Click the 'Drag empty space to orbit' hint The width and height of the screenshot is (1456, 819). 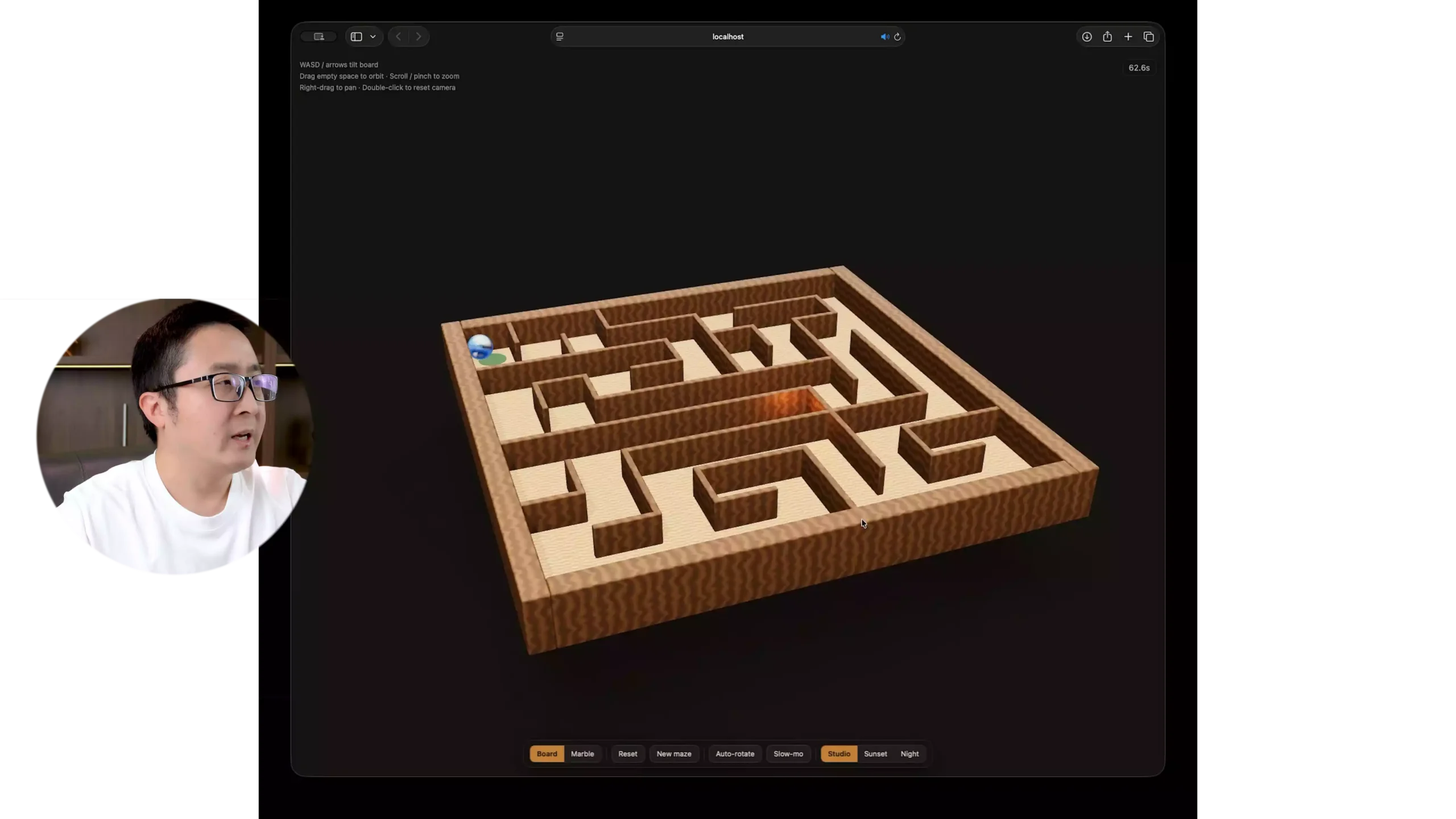pyautogui.click(x=342, y=76)
